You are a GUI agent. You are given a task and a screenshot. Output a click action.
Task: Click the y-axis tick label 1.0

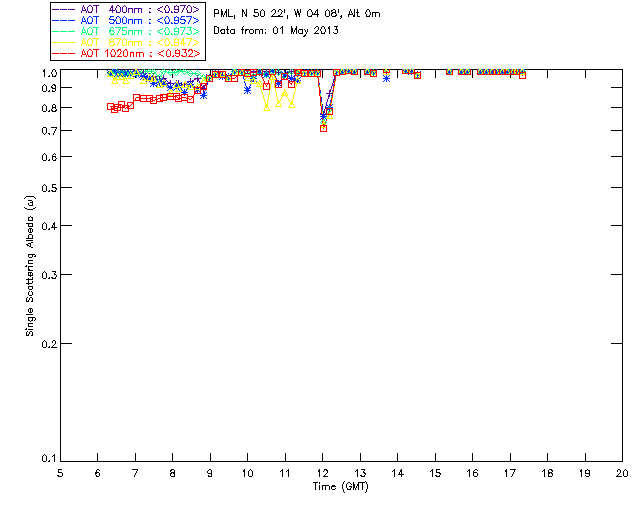(49, 73)
